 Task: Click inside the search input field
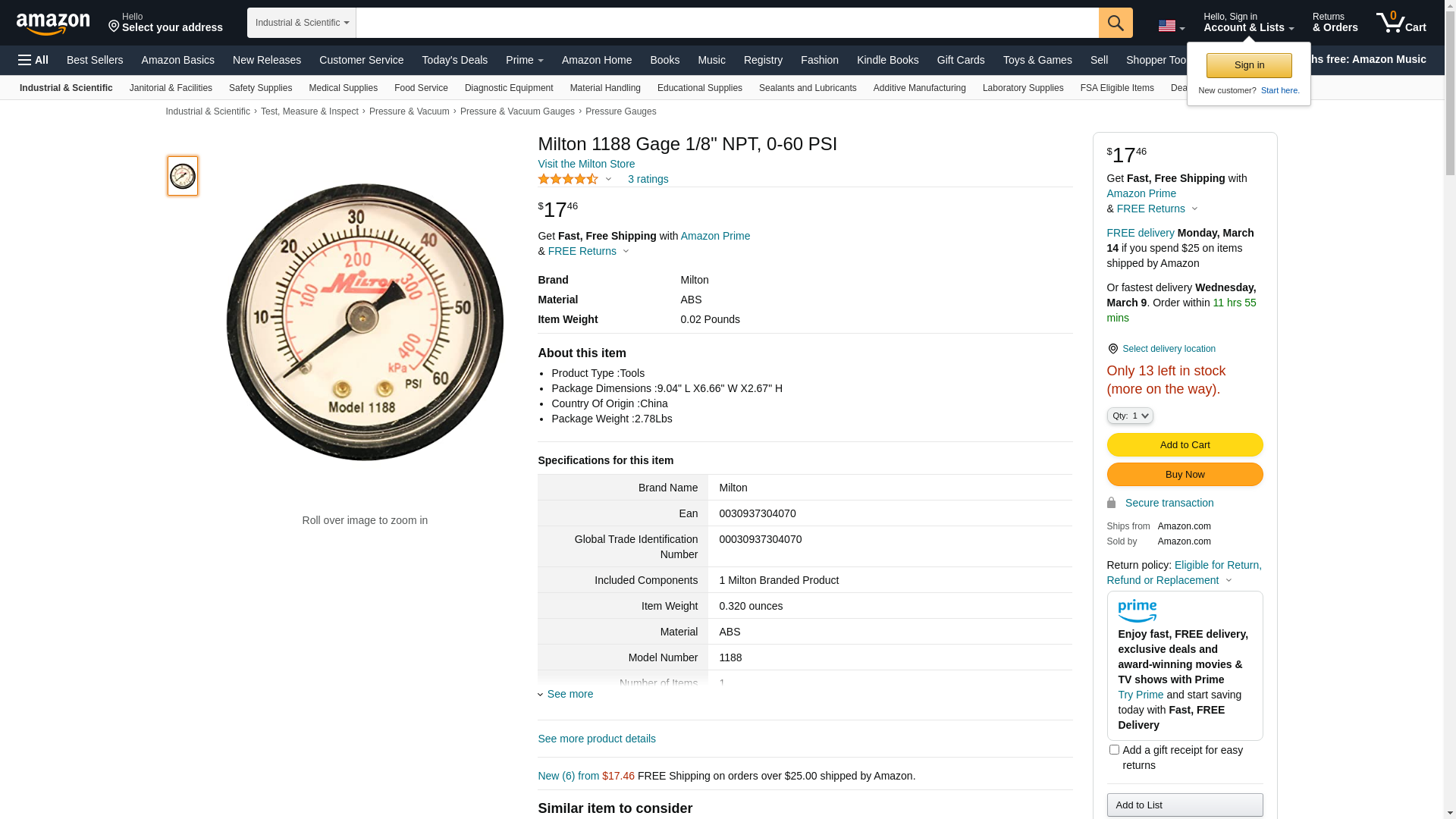[x=726, y=23]
